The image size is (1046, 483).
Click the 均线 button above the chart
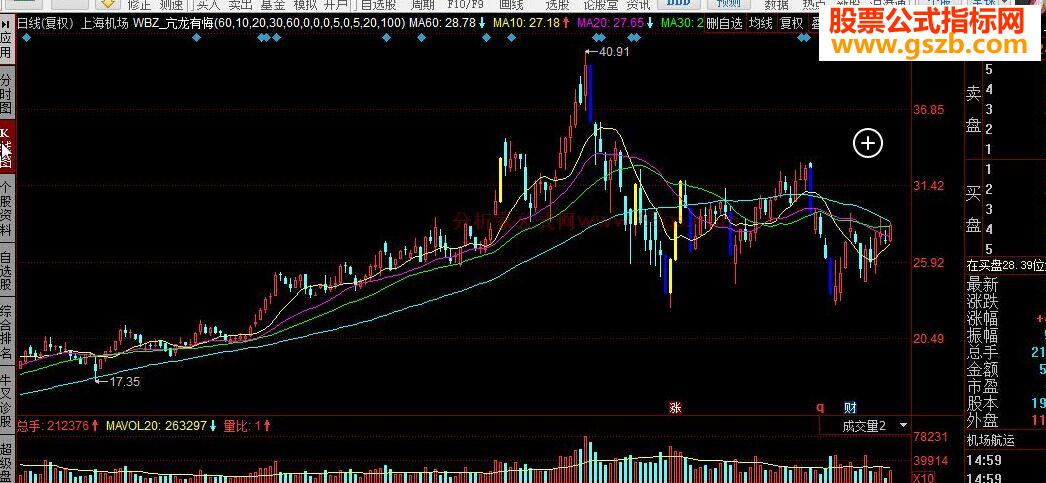[x=760, y=23]
